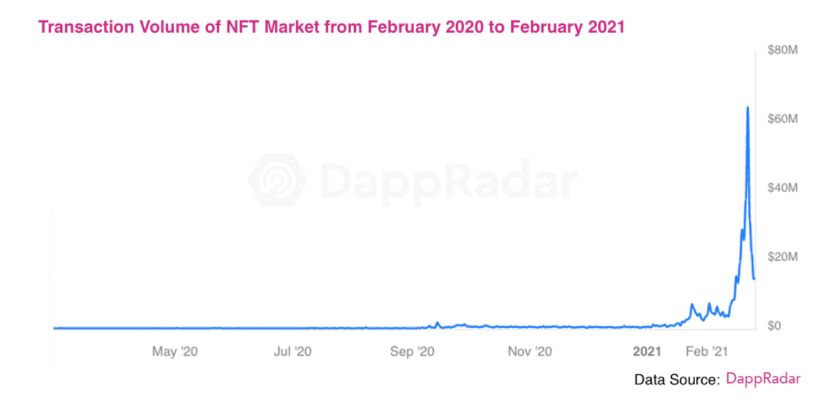Select the $0 axis label

click(774, 326)
